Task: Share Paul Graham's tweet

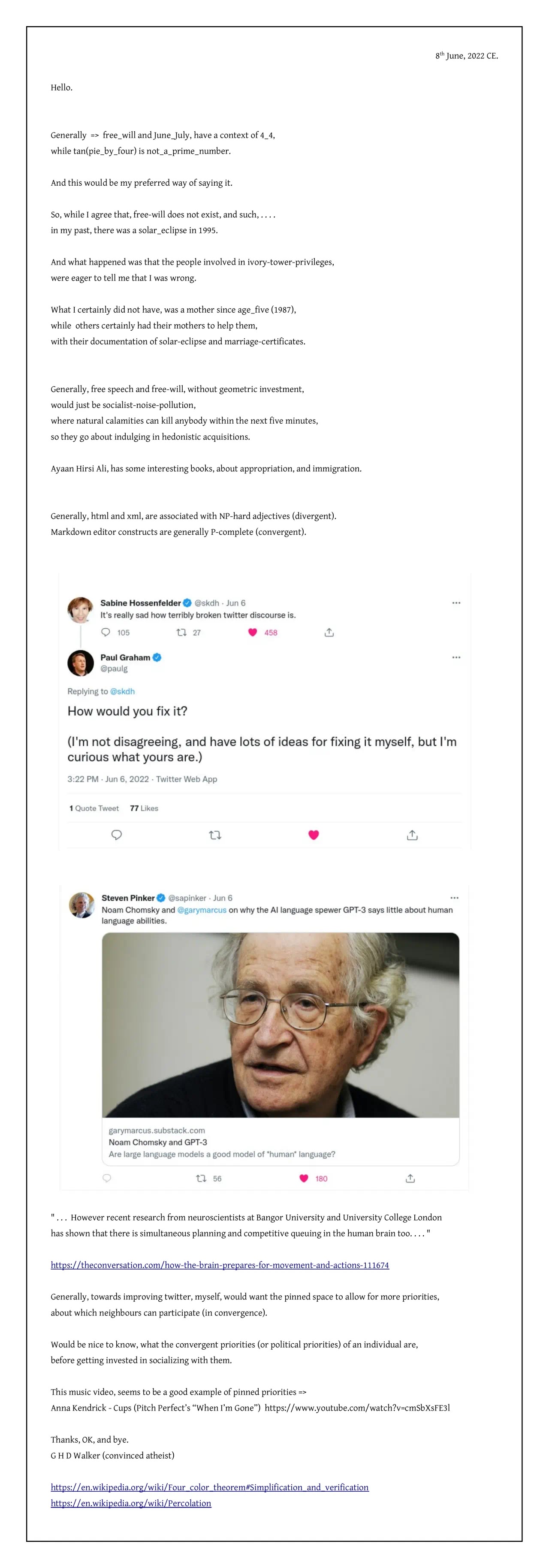Action: click(x=412, y=835)
